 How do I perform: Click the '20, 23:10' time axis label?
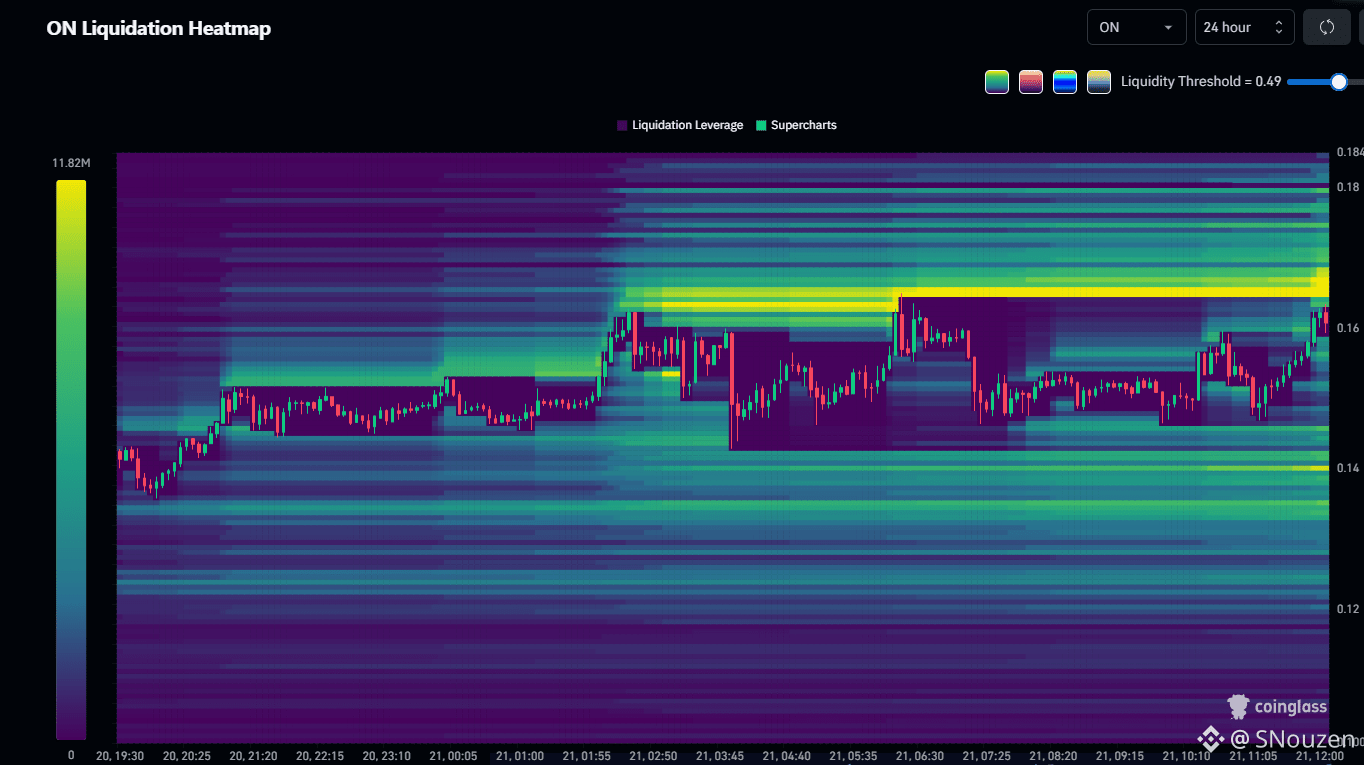(387, 756)
